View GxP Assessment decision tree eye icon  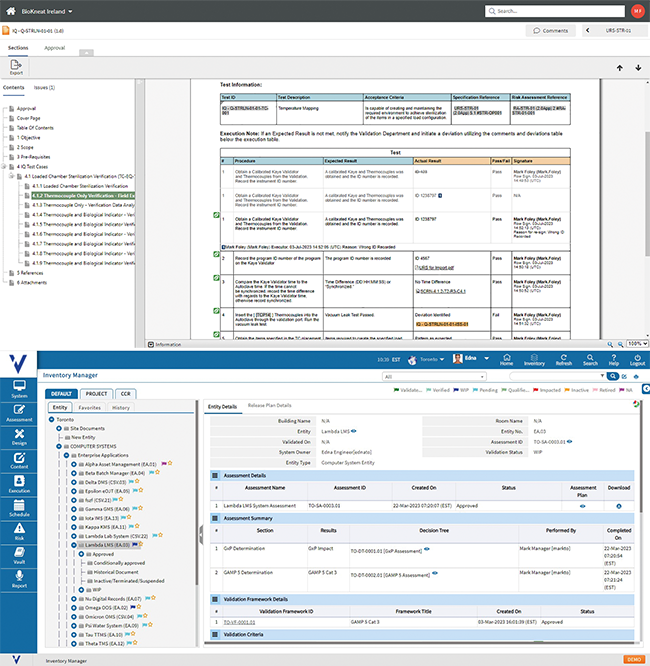[427, 549]
